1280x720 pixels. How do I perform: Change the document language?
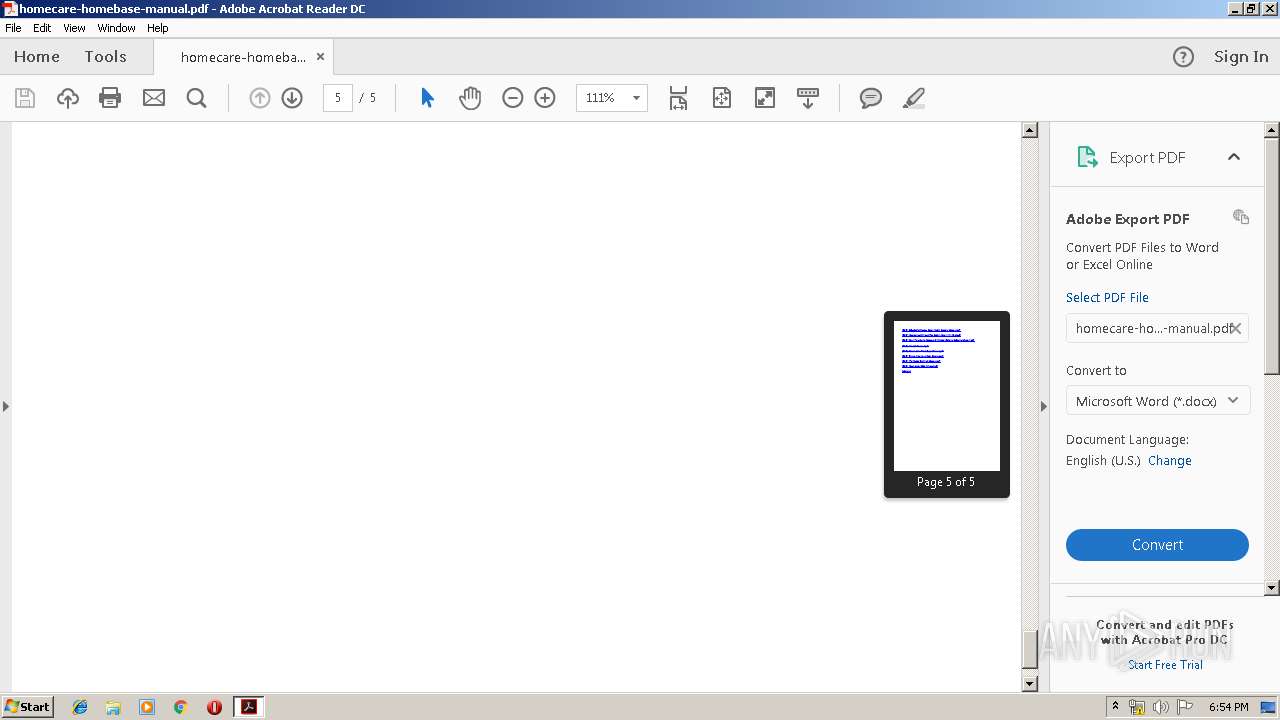pos(1170,461)
